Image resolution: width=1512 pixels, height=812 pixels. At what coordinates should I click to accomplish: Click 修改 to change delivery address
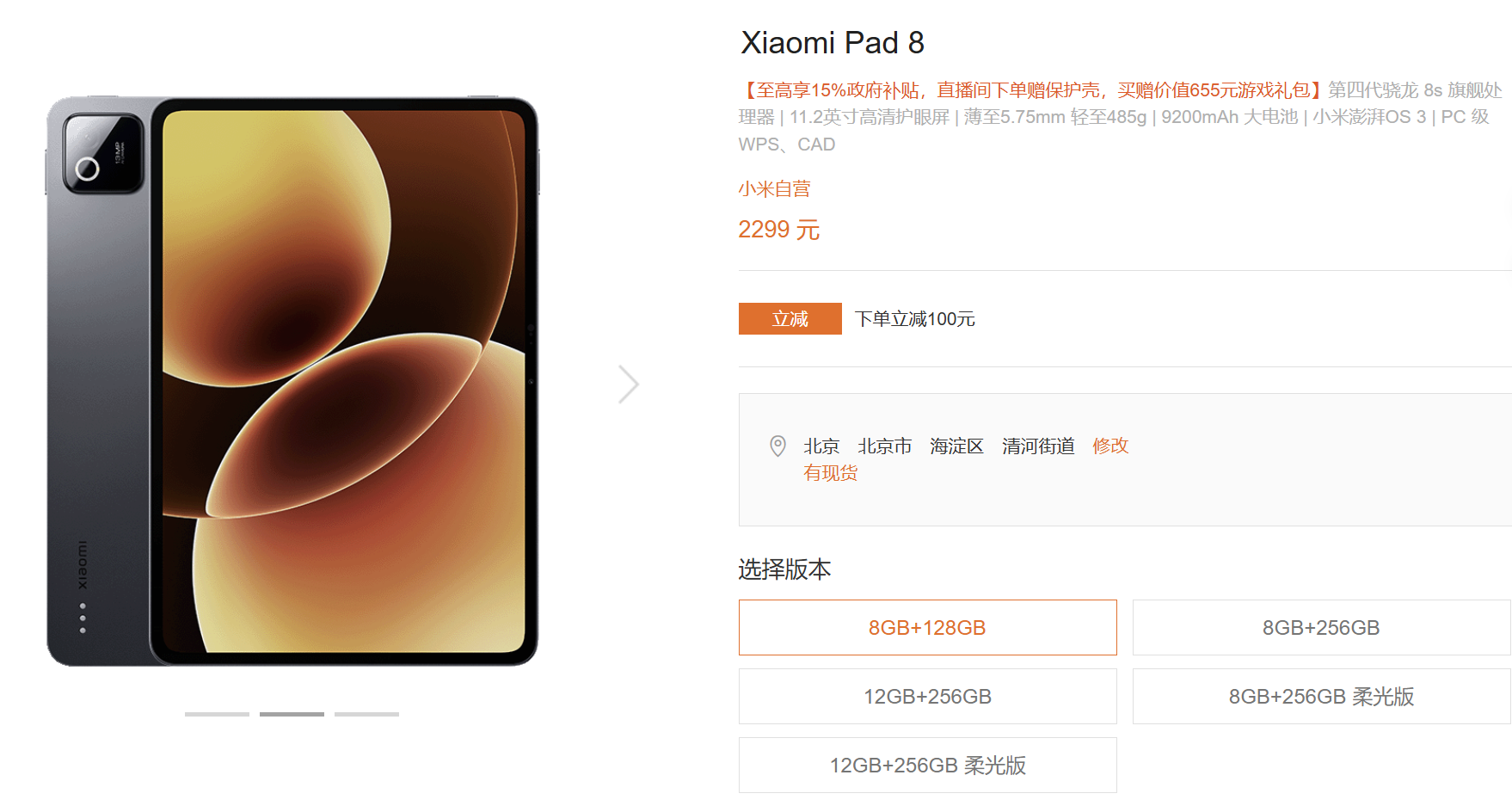(1110, 446)
